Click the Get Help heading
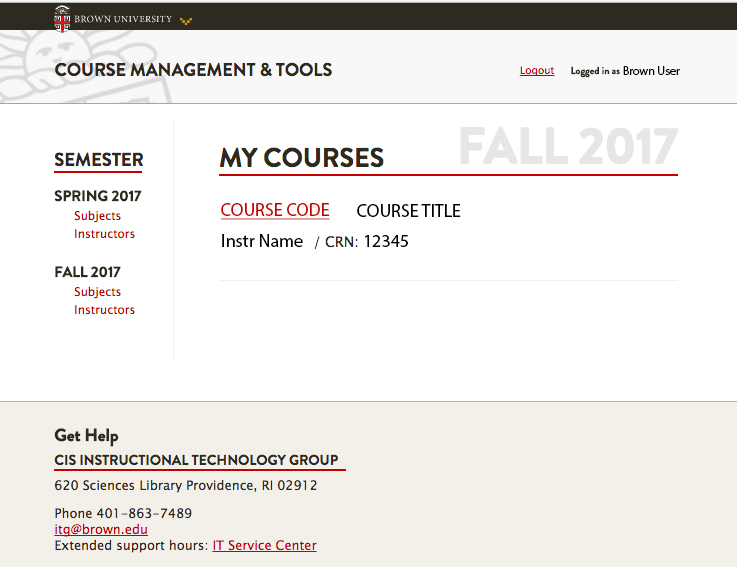Screen dimensions: 737x567 click(x=86, y=436)
